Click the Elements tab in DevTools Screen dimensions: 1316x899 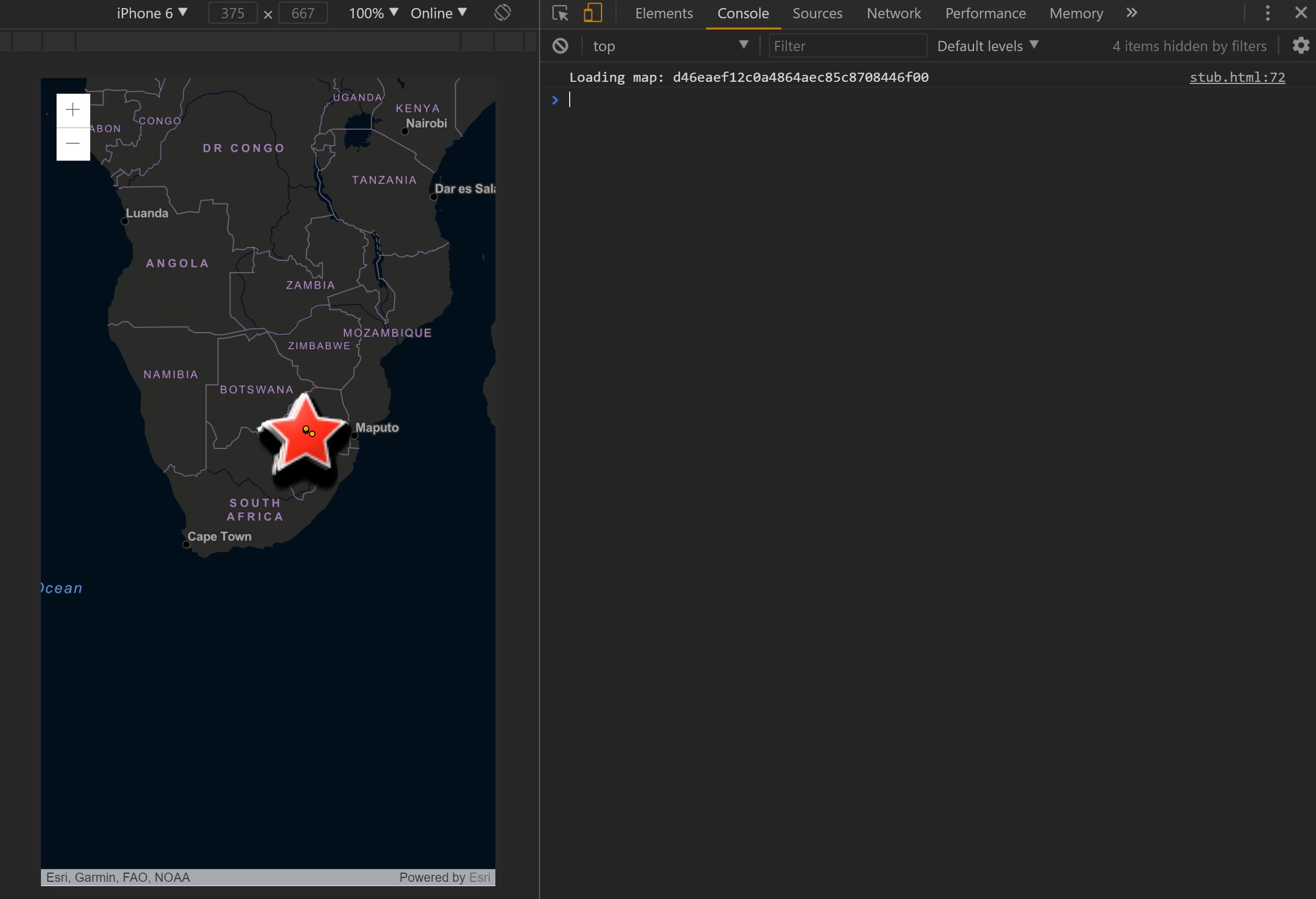click(x=663, y=12)
